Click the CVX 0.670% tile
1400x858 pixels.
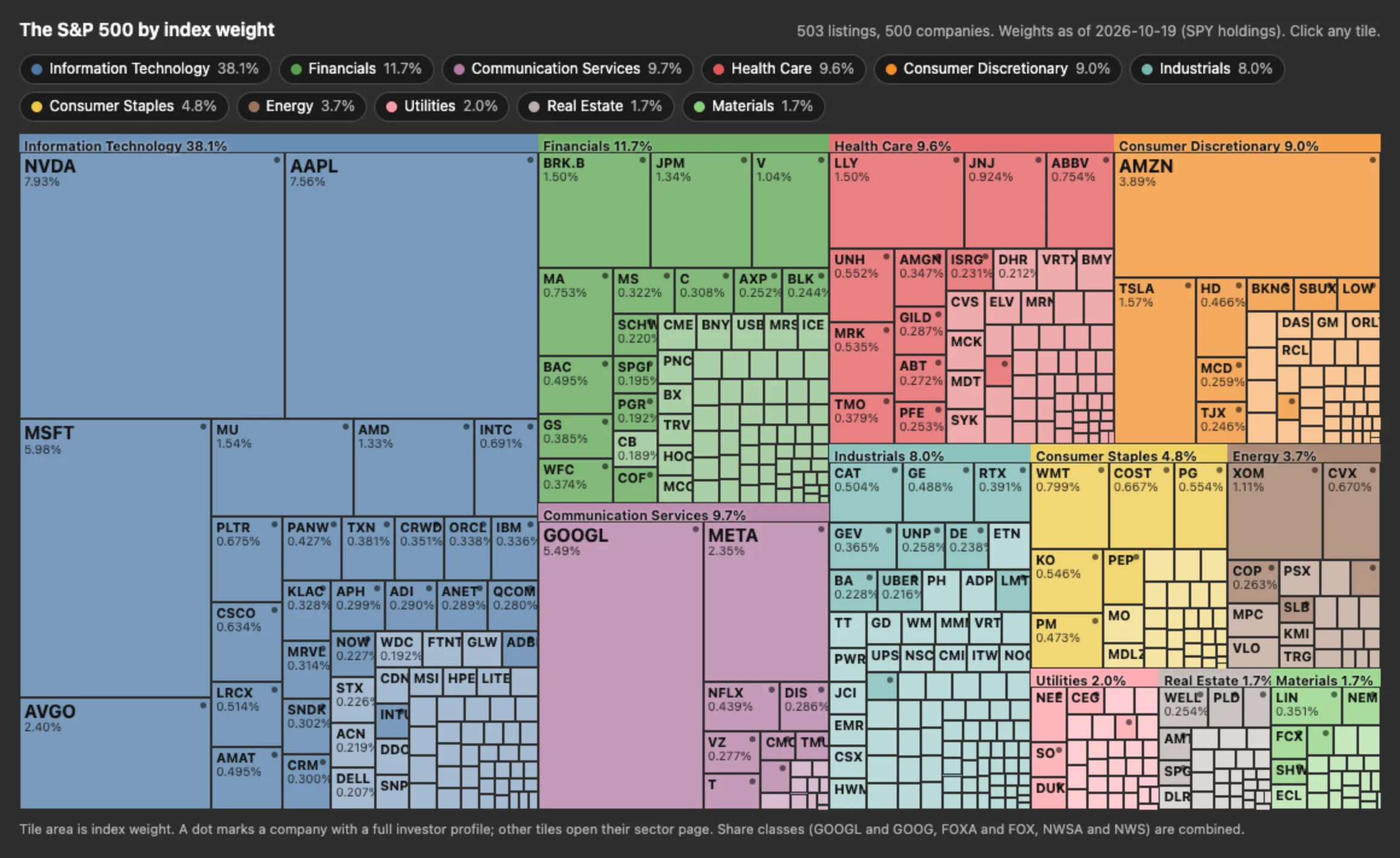click(x=1351, y=510)
